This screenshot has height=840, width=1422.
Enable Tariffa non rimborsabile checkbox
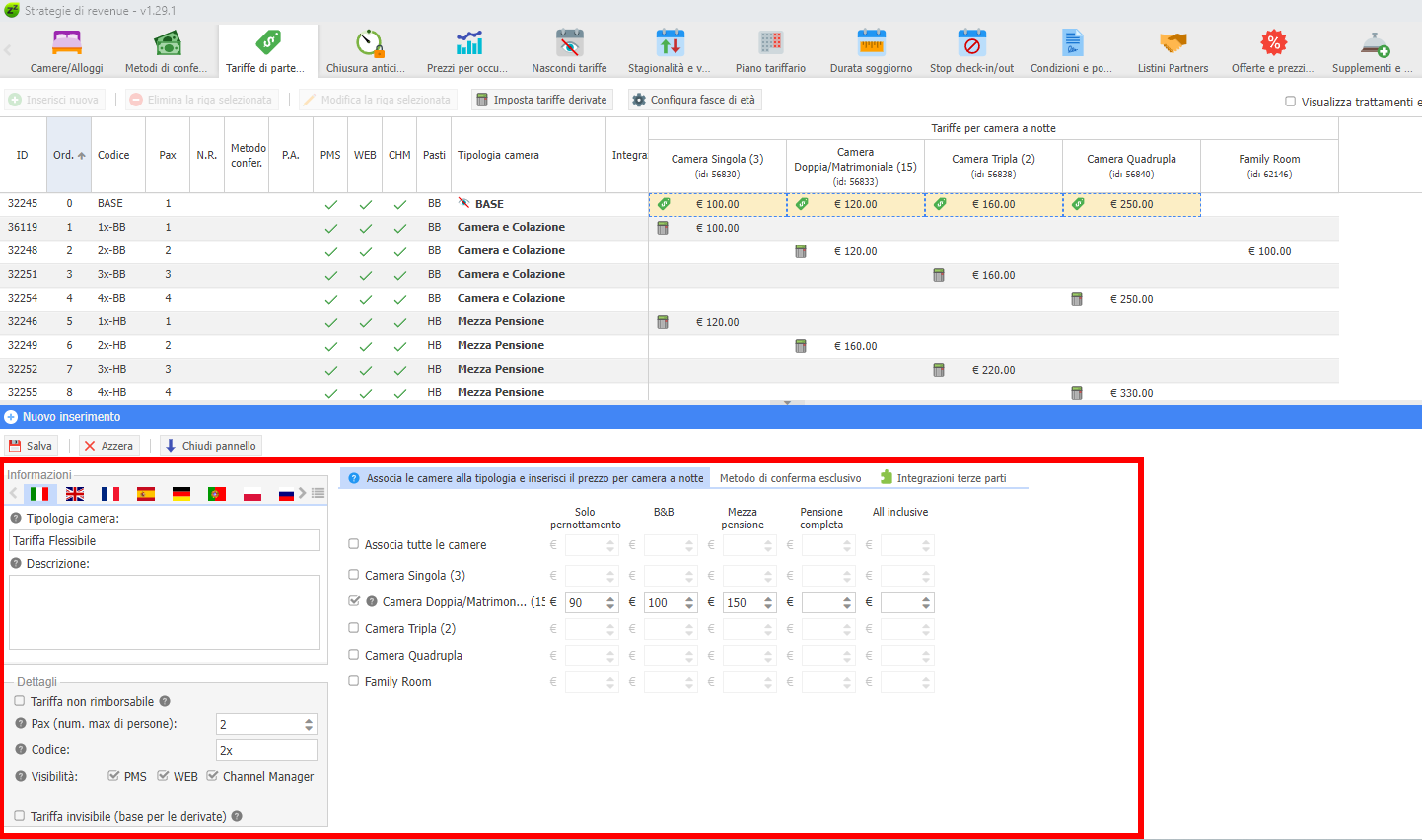[x=20, y=701]
